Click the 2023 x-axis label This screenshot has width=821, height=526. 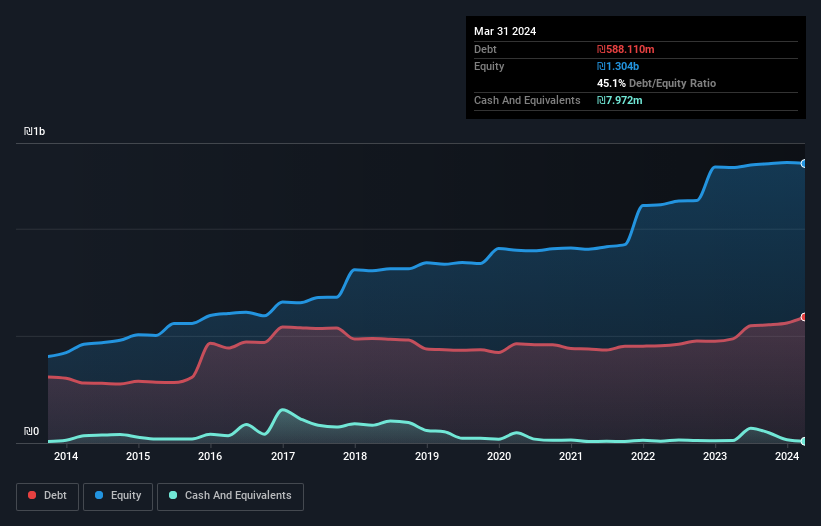click(x=715, y=456)
